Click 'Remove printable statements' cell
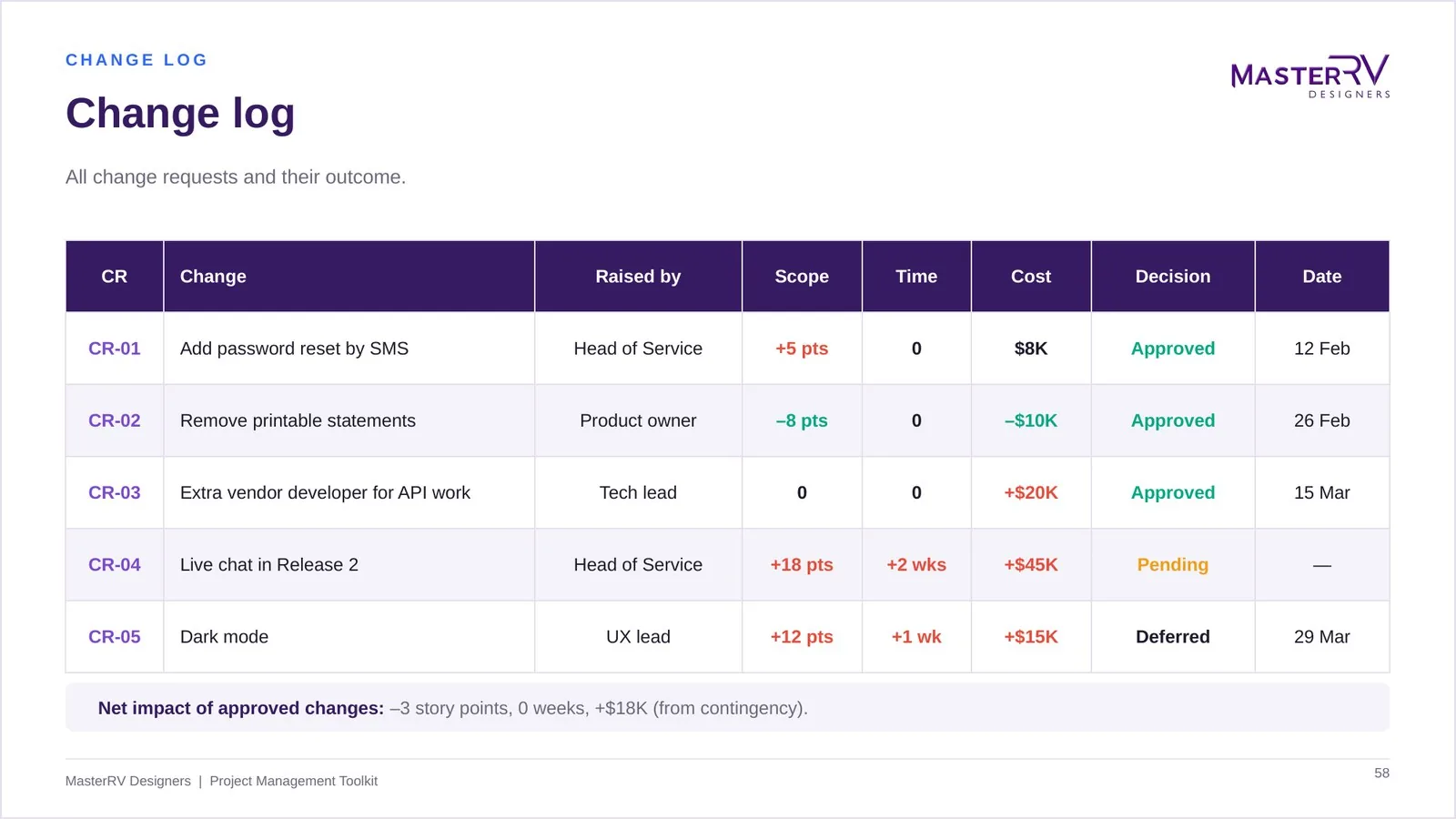The image size is (1456, 819). pos(349,420)
